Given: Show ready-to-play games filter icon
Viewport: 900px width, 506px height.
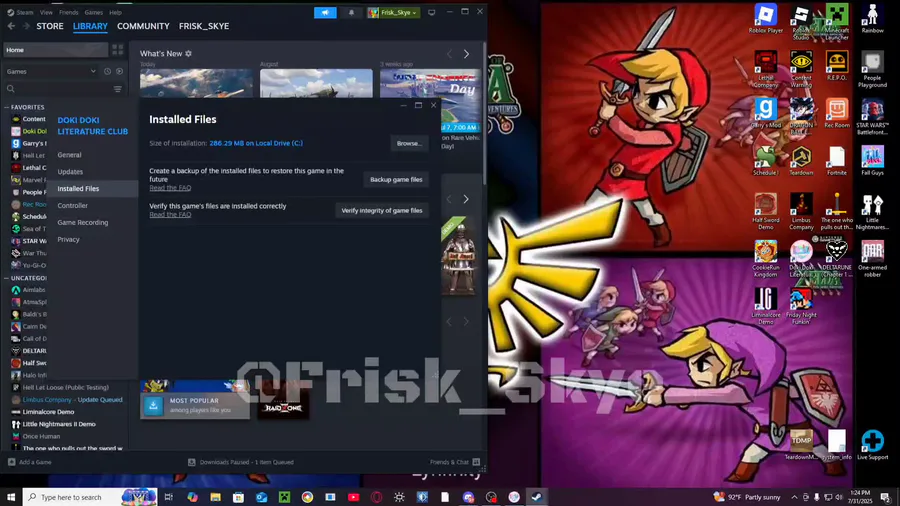Looking at the screenshot, I should tap(119, 71).
